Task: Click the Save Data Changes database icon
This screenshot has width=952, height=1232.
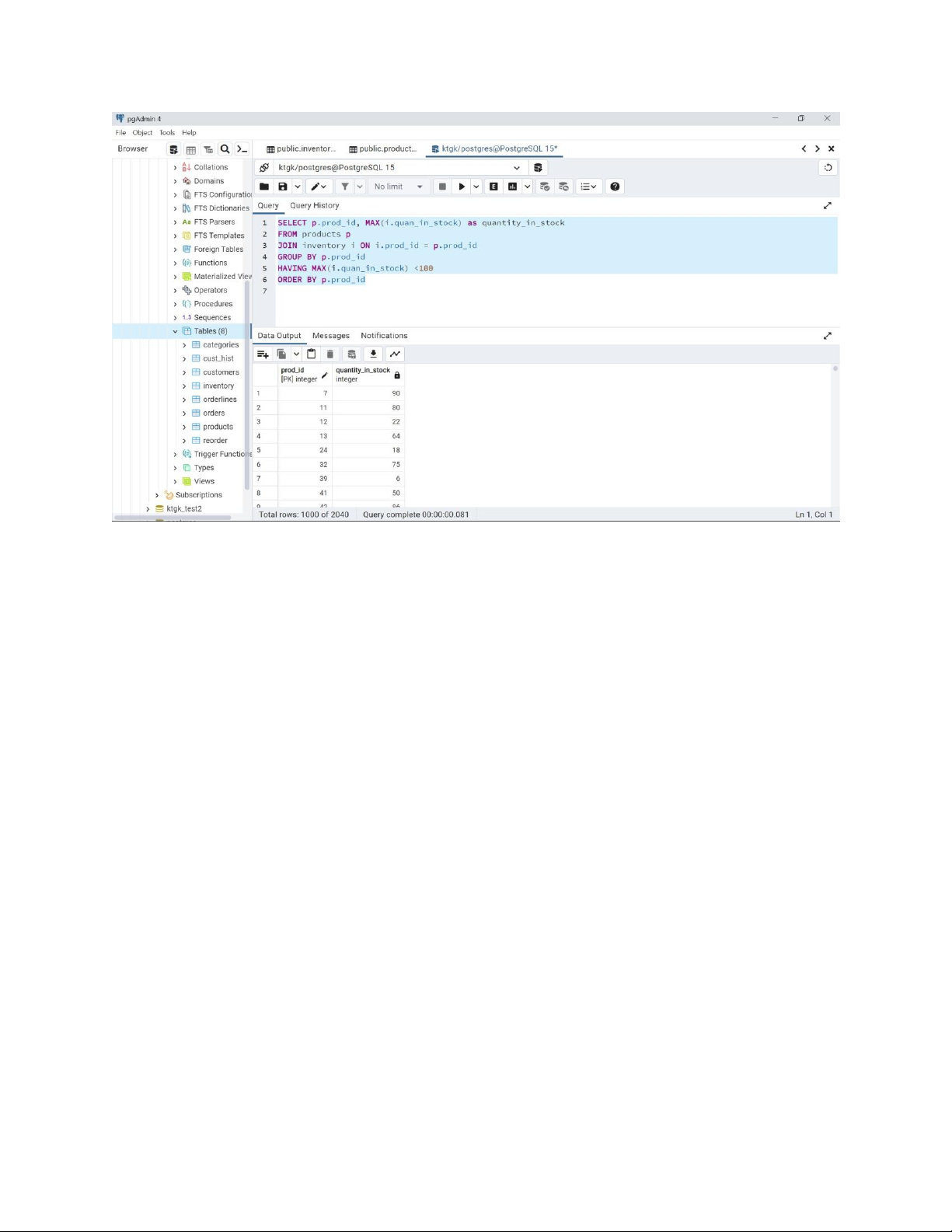Action: [352, 354]
